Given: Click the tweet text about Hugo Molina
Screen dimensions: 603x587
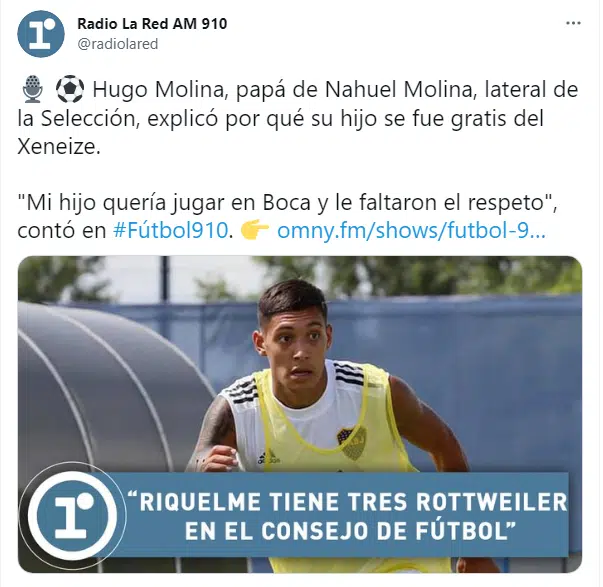Looking at the screenshot, I should tap(298, 118).
